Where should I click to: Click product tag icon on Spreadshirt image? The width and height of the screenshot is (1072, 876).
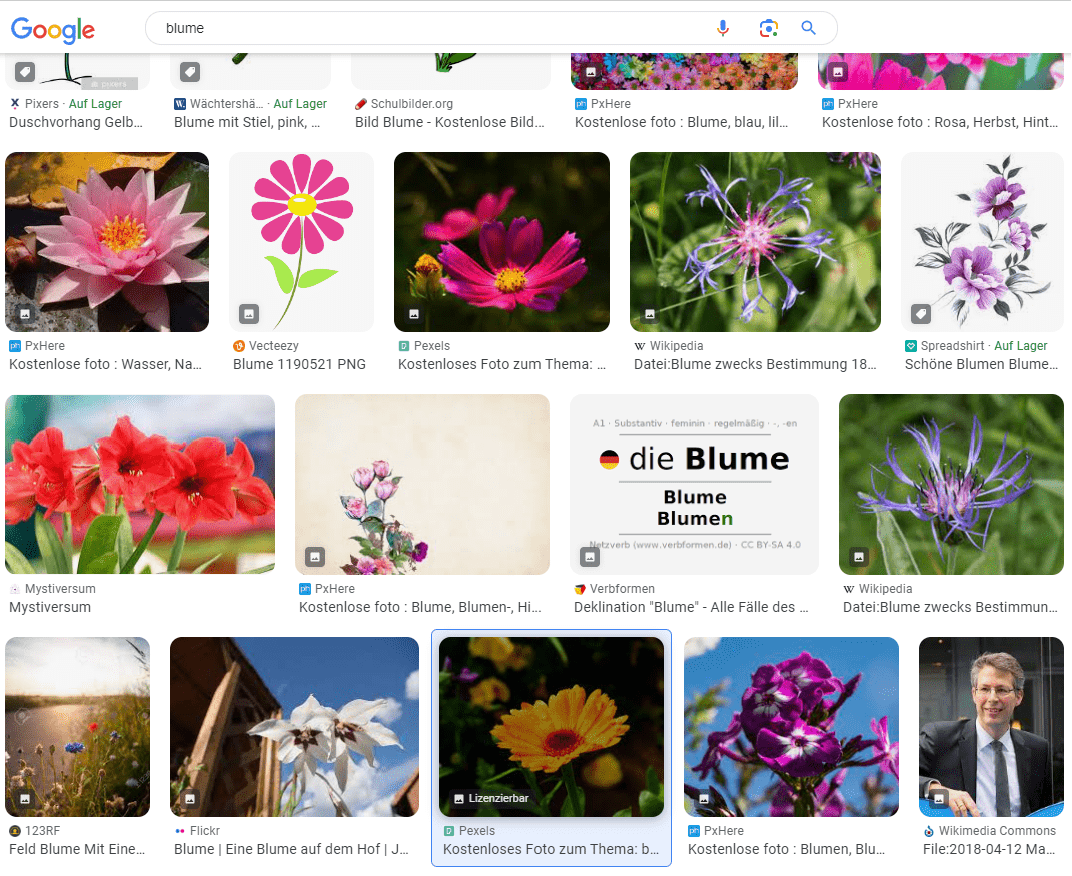(921, 314)
